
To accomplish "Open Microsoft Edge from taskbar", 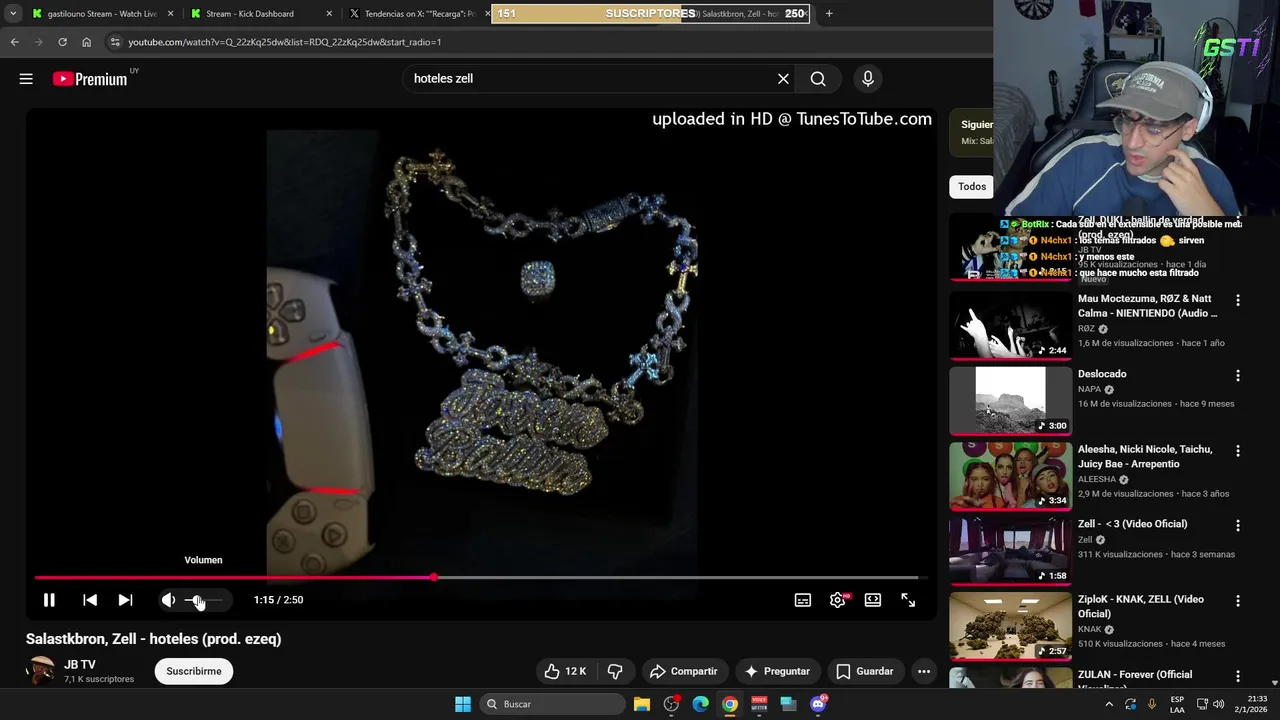I will coord(701,704).
